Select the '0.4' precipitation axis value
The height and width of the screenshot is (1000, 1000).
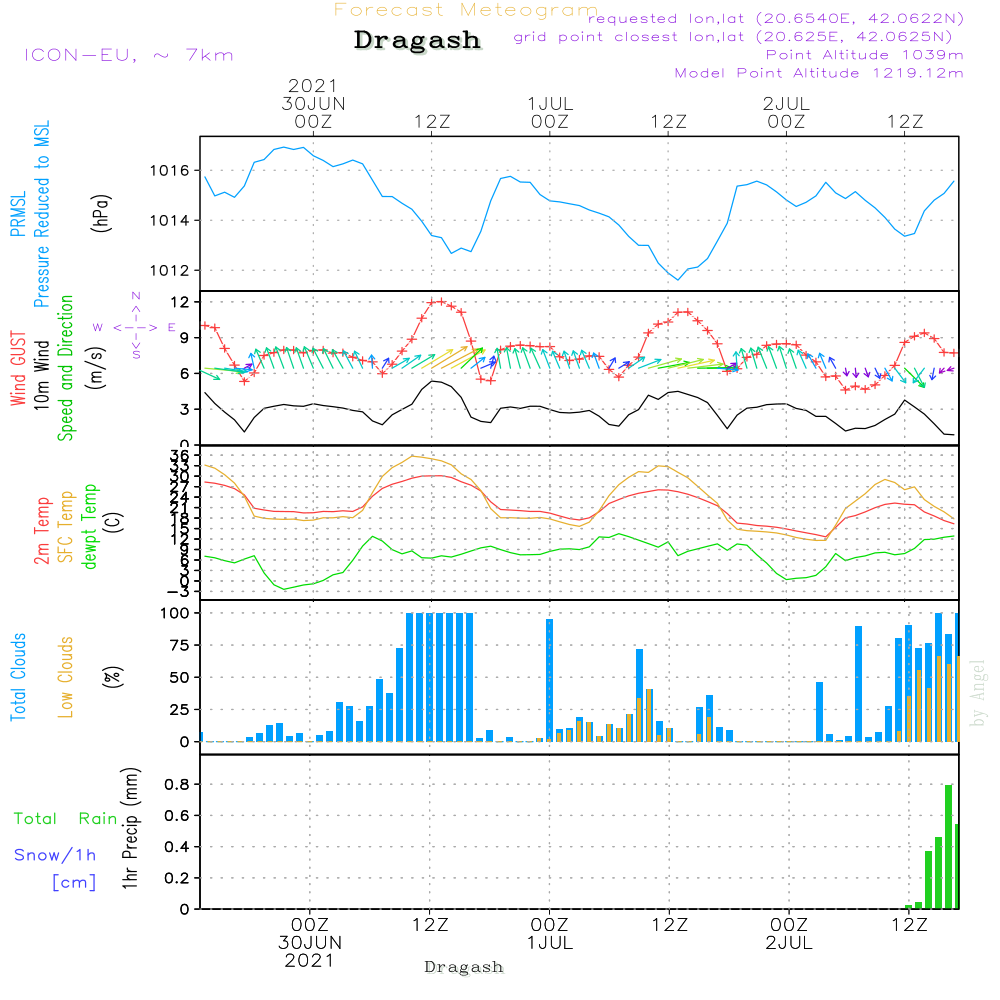(177, 847)
